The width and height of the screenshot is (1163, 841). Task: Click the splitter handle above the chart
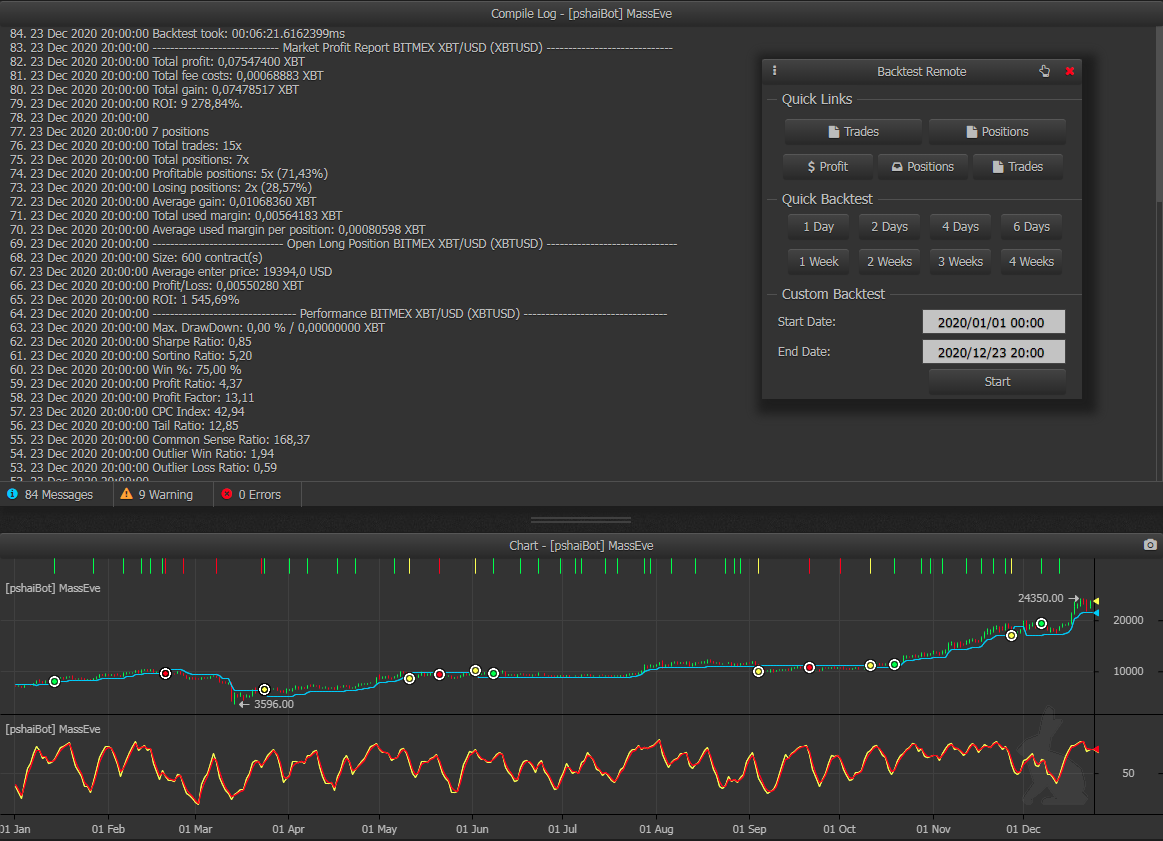coord(581,520)
